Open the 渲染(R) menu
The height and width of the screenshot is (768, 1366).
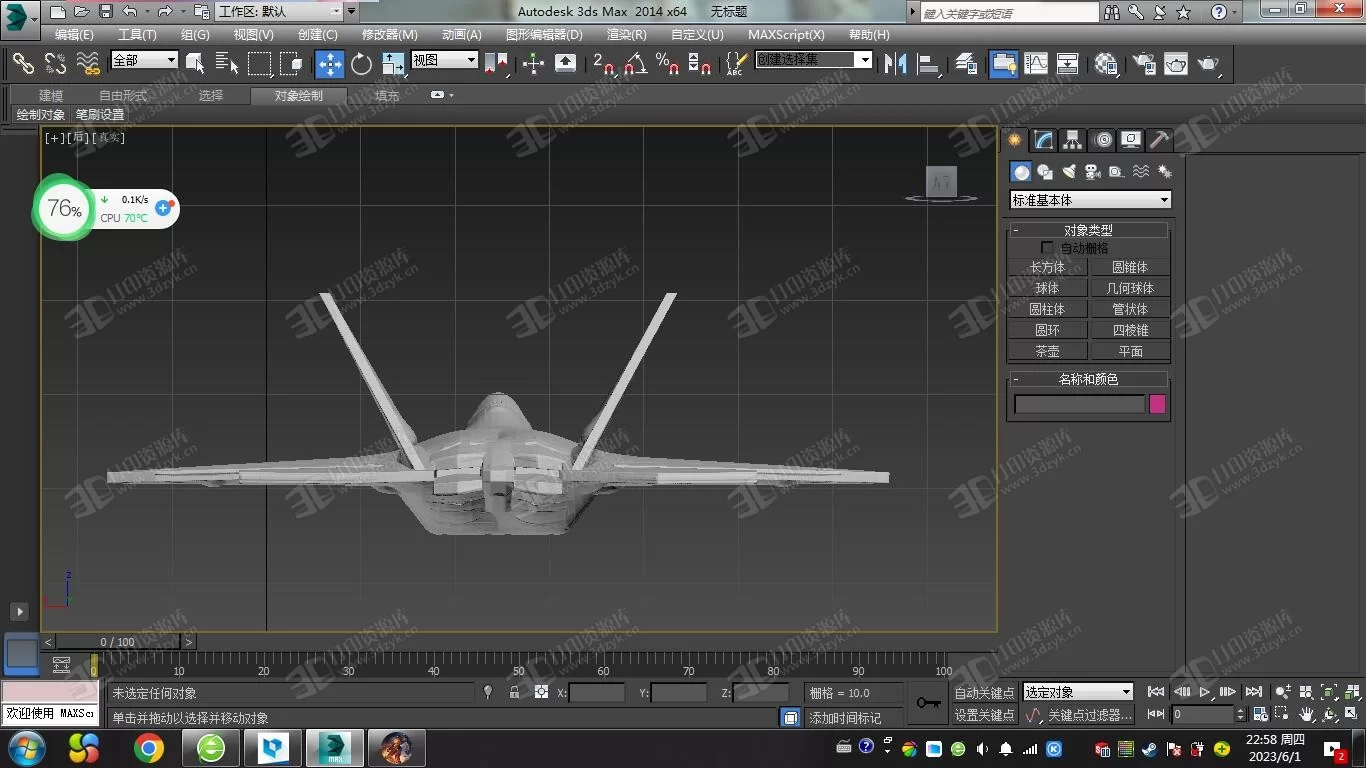click(x=627, y=34)
